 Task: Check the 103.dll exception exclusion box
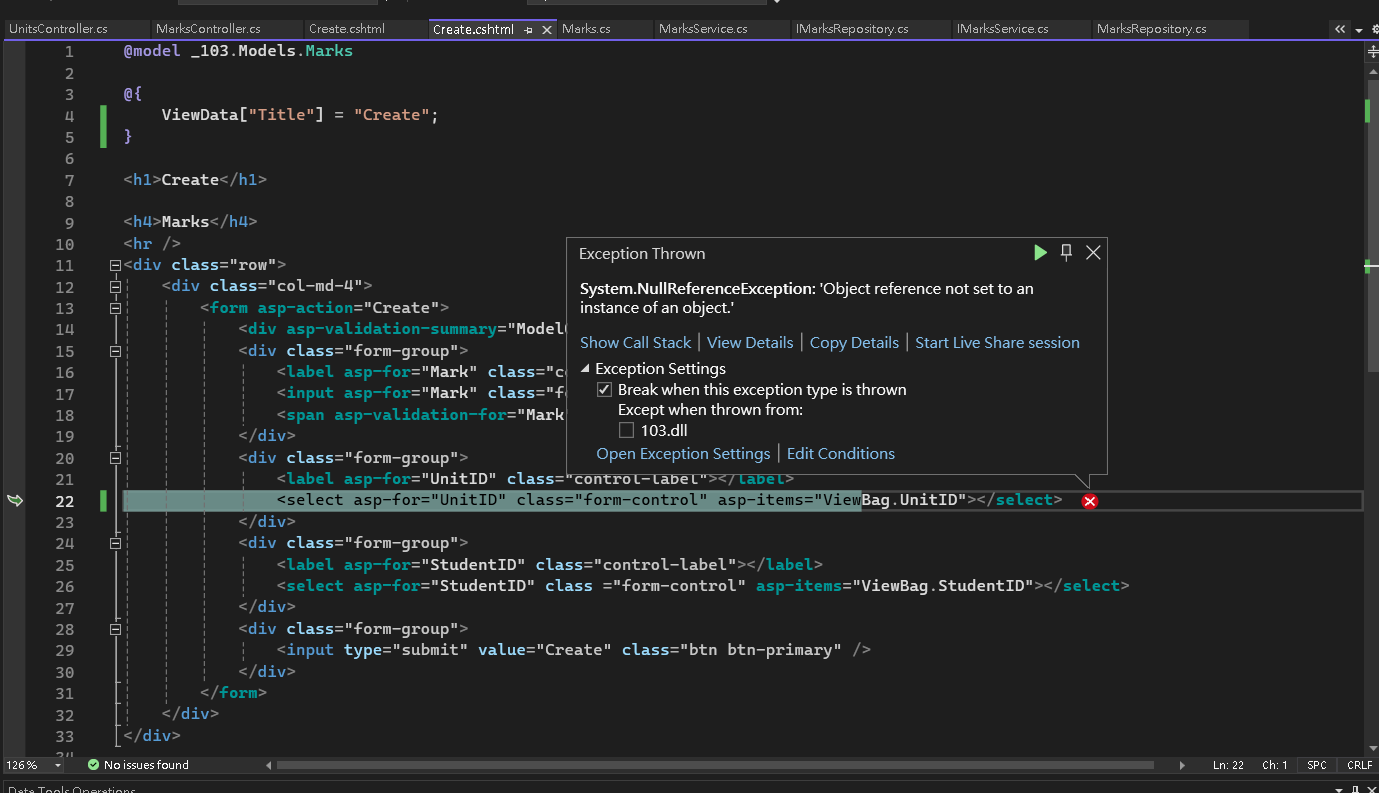pos(626,431)
